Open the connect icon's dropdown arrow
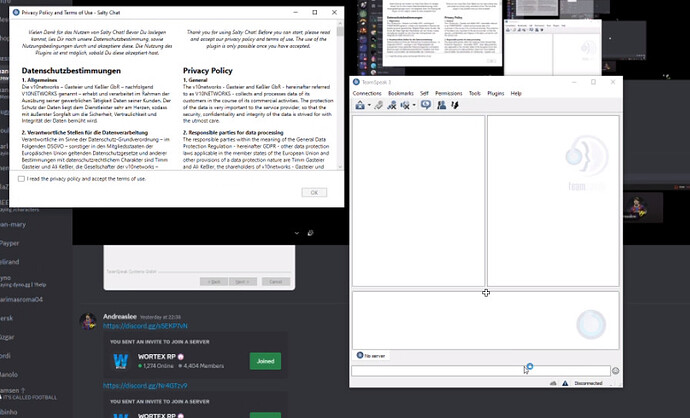Screen dimensions: 690x418 tap(368, 105)
